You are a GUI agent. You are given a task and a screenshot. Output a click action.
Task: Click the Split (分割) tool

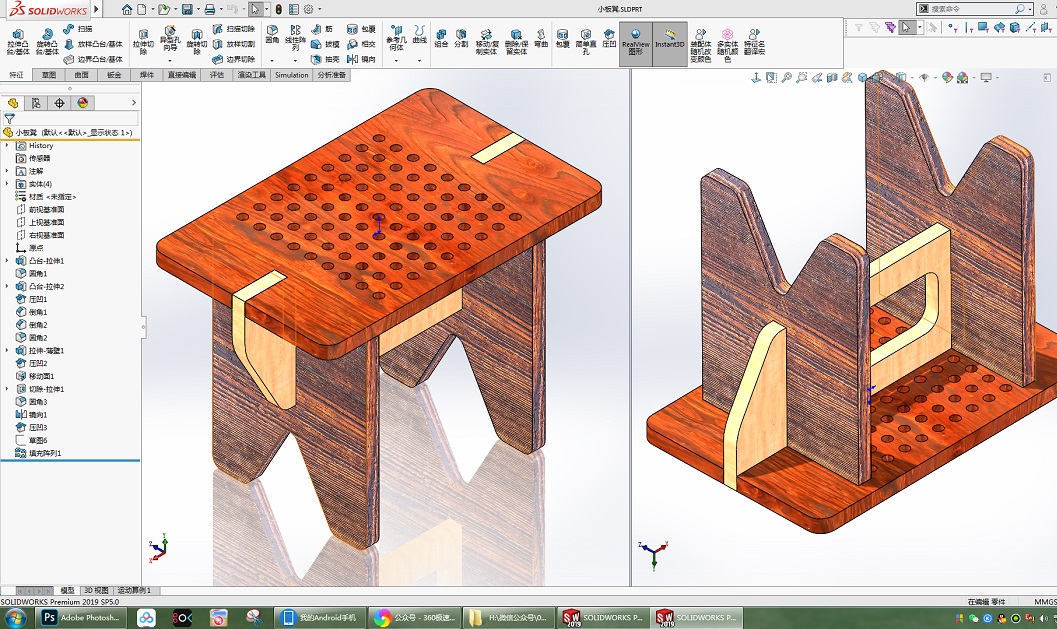pos(461,38)
